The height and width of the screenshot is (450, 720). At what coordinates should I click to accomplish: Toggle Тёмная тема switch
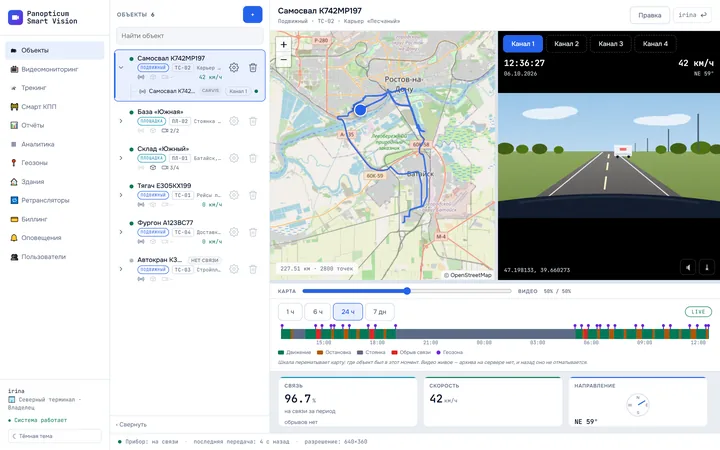[x=55, y=436]
